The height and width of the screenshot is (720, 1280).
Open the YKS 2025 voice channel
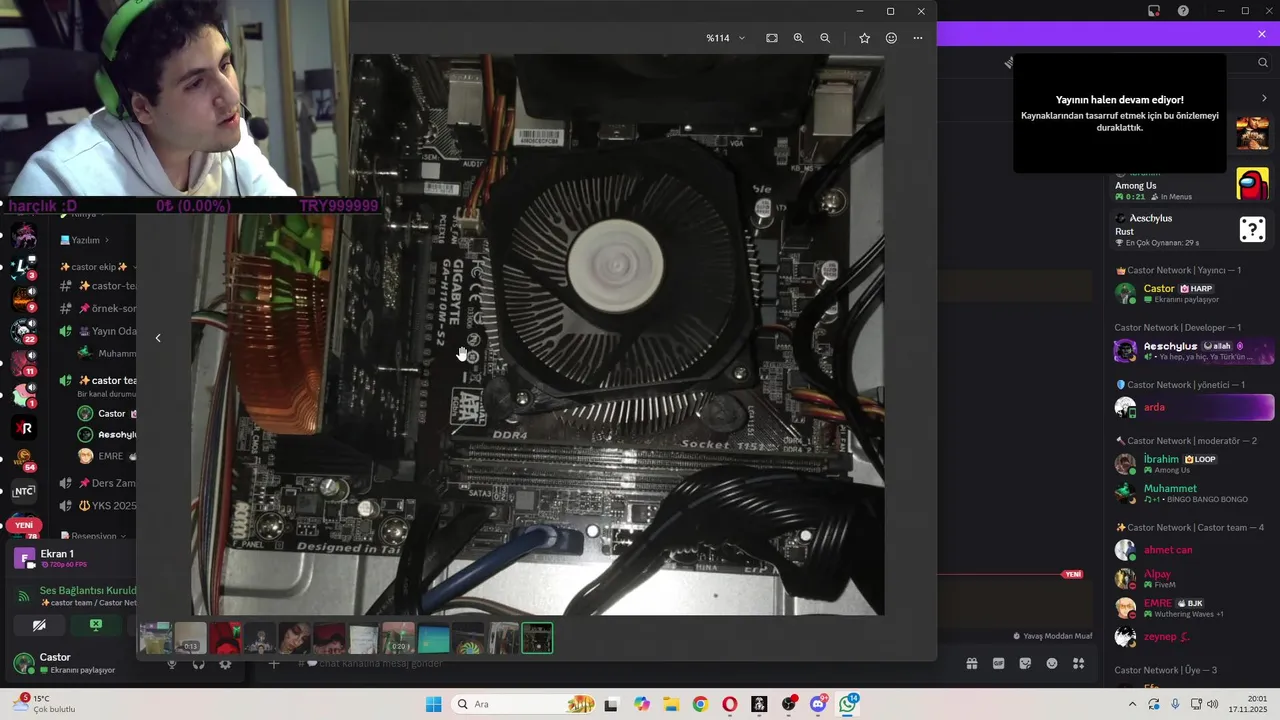(98, 505)
